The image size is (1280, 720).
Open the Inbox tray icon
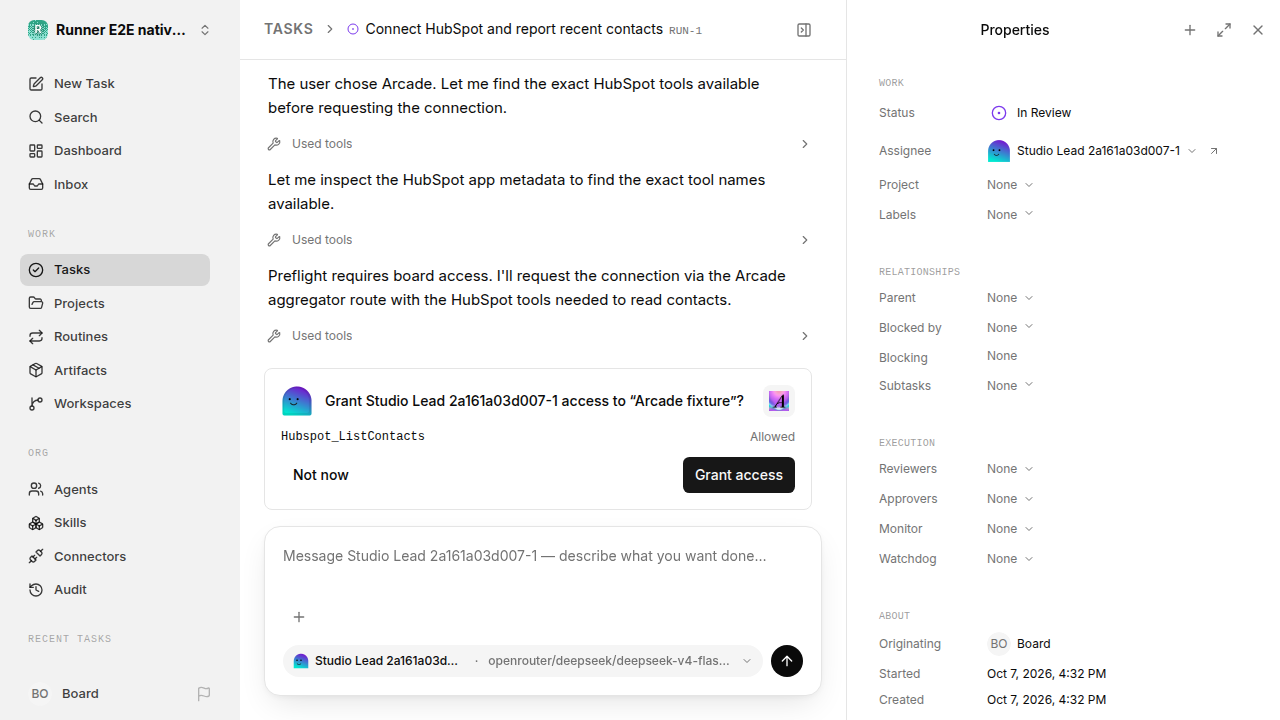pyautogui.click(x=36, y=185)
